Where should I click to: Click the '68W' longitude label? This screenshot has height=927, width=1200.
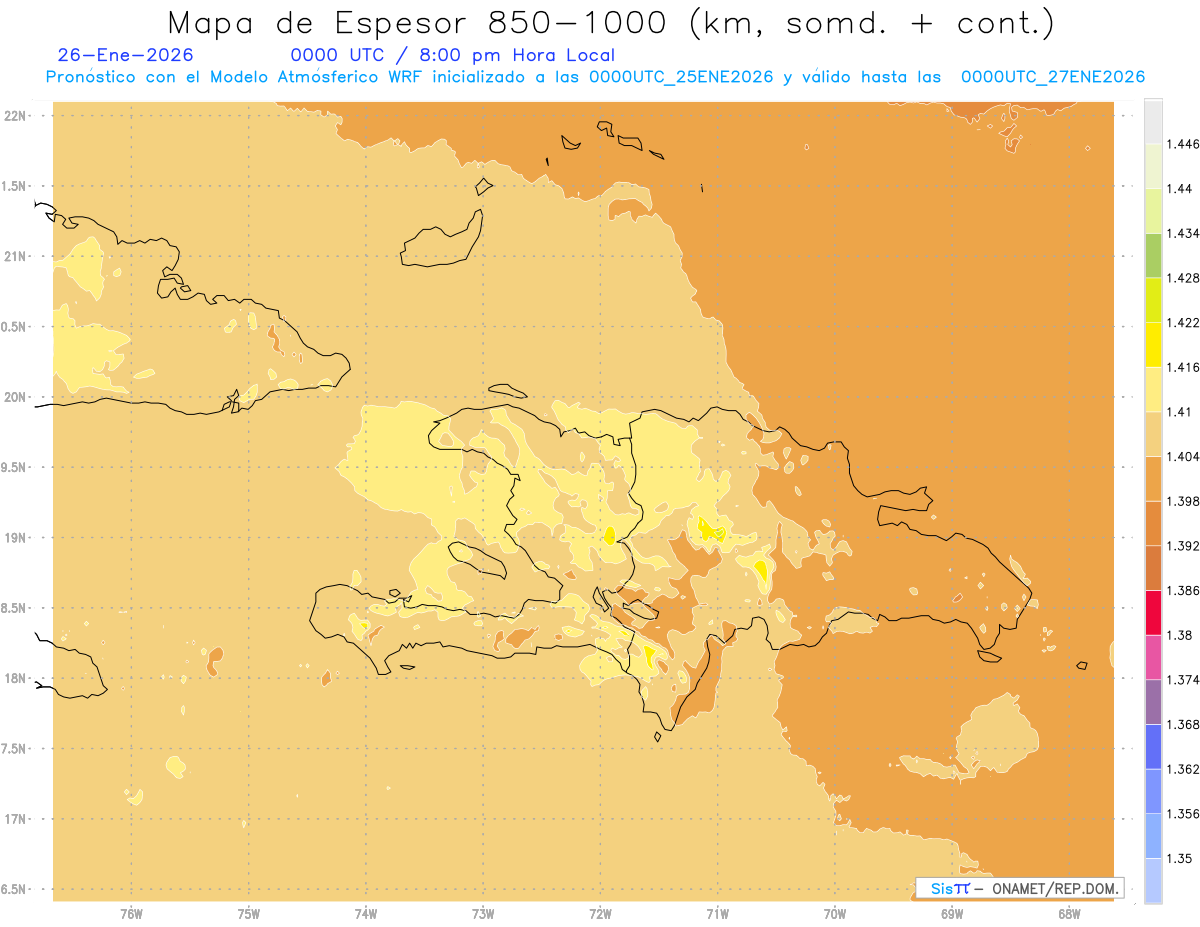pos(1069,913)
